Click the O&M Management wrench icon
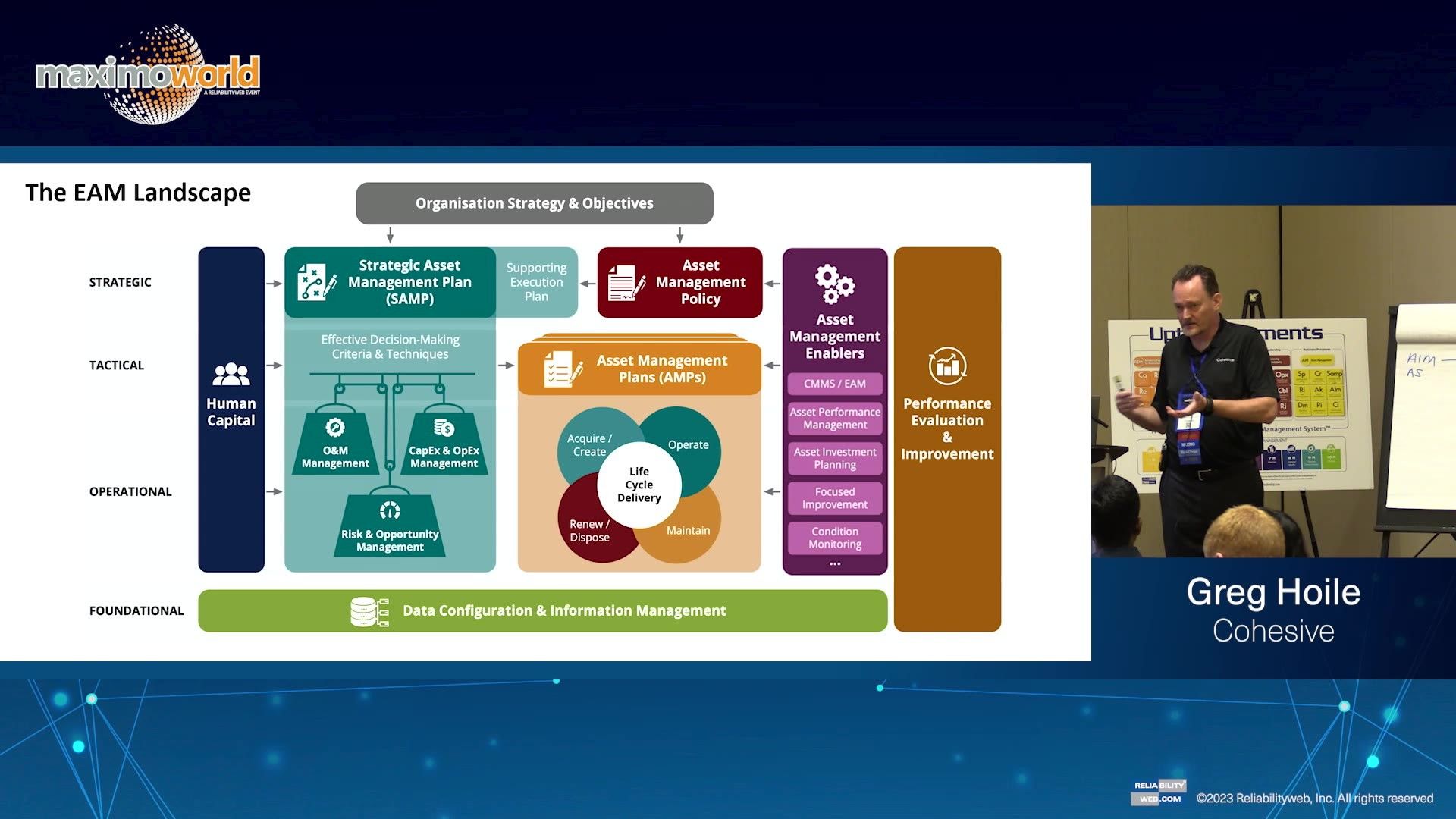Image resolution: width=1456 pixels, height=819 pixels. [335, 428]
